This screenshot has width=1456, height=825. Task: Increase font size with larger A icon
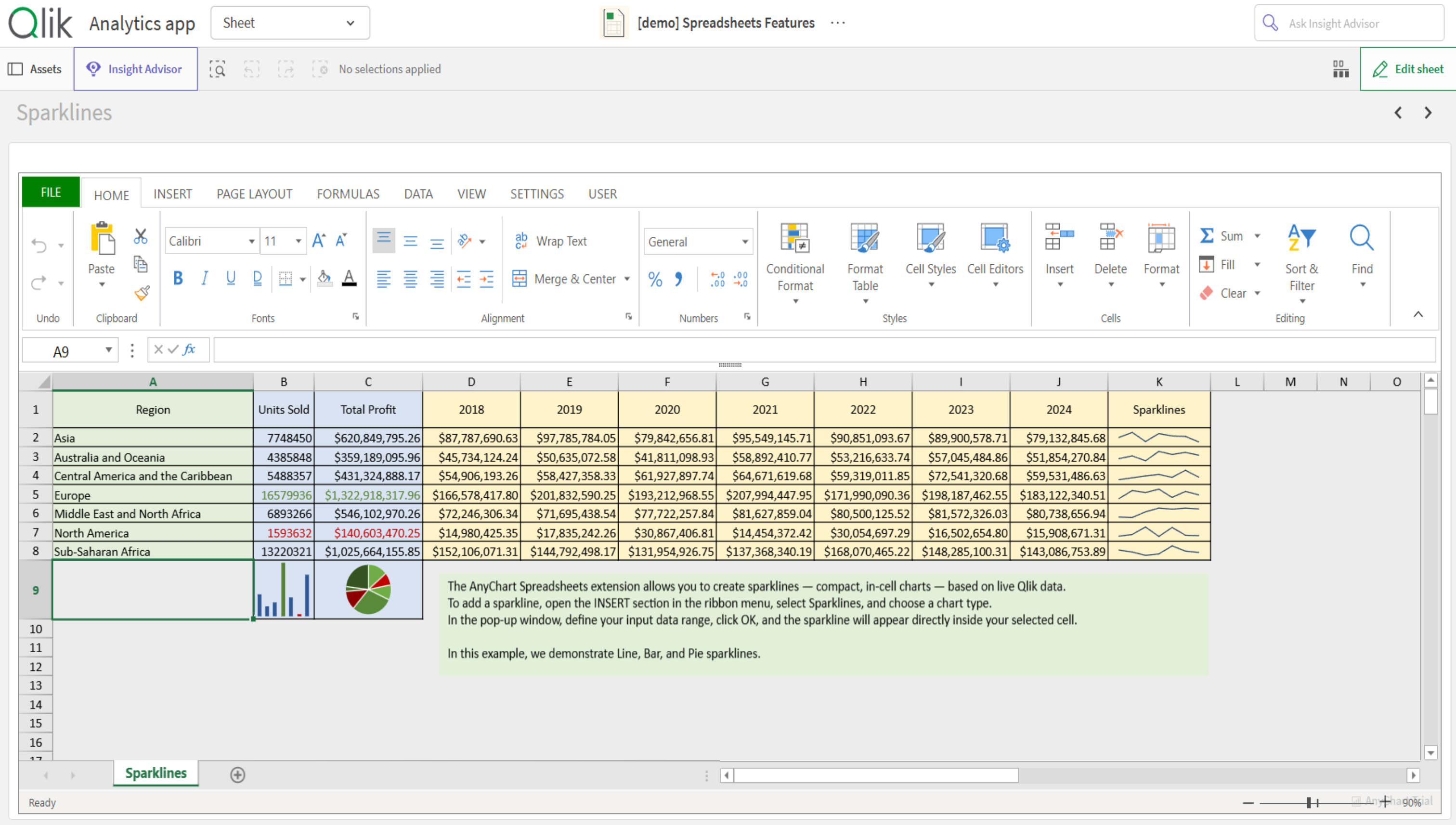pos(319,241)
